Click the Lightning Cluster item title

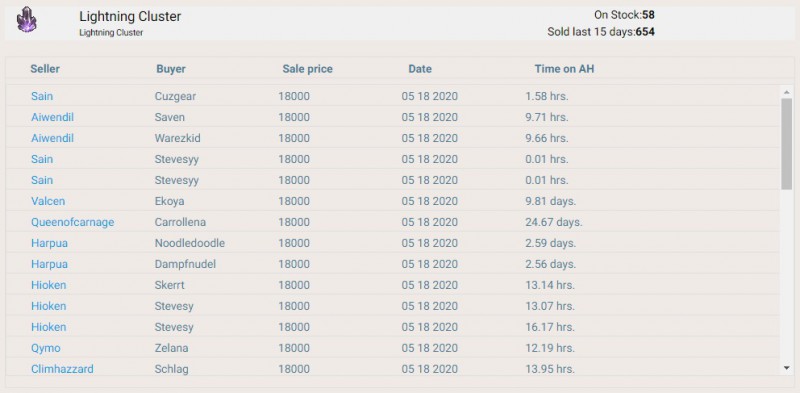click(x=130, y=16)
